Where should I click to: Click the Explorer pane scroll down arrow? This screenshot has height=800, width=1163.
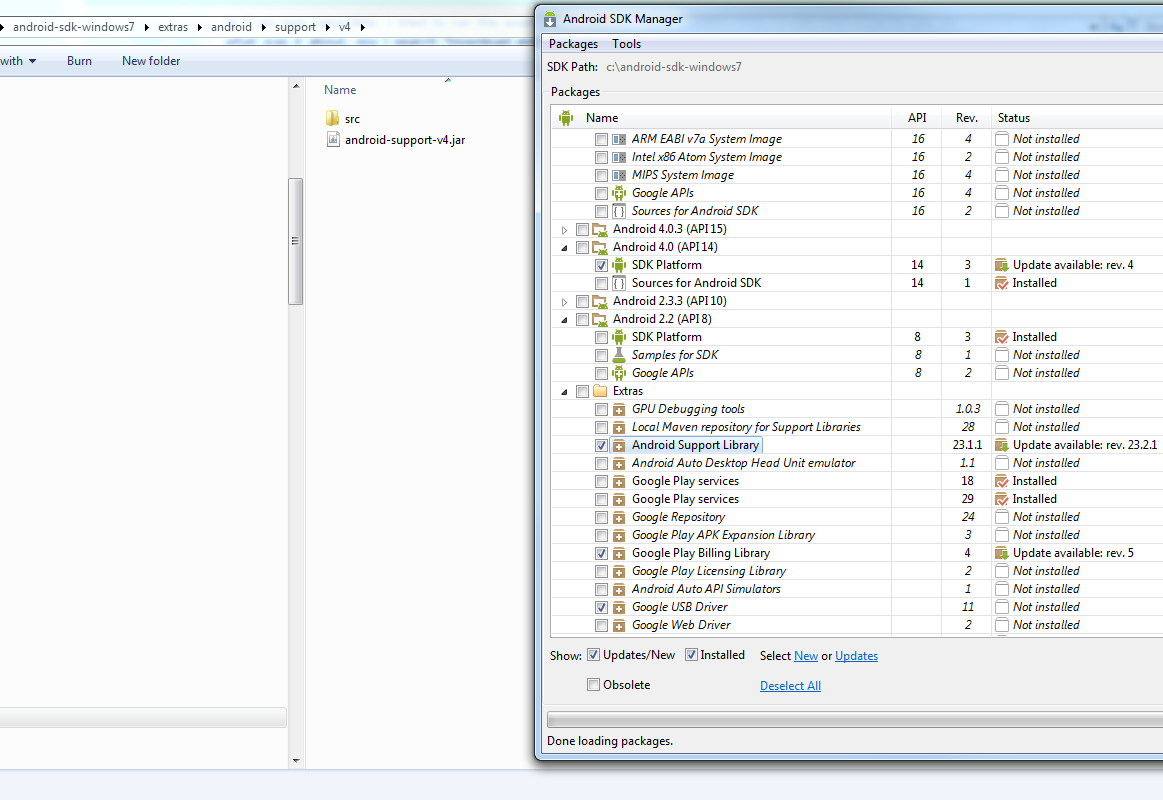click(x=296, y=761)
